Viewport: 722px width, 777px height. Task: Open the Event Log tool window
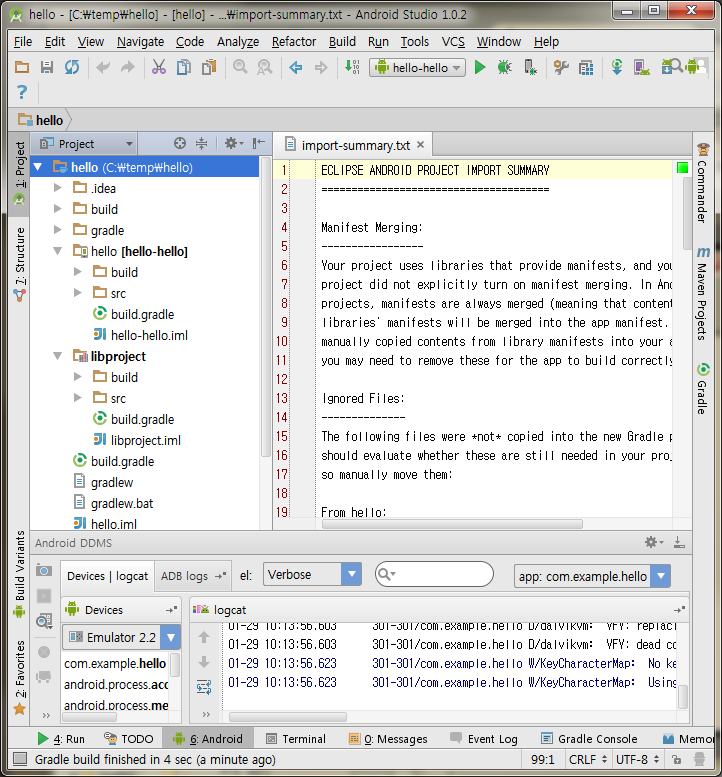(x=484, y=739)
